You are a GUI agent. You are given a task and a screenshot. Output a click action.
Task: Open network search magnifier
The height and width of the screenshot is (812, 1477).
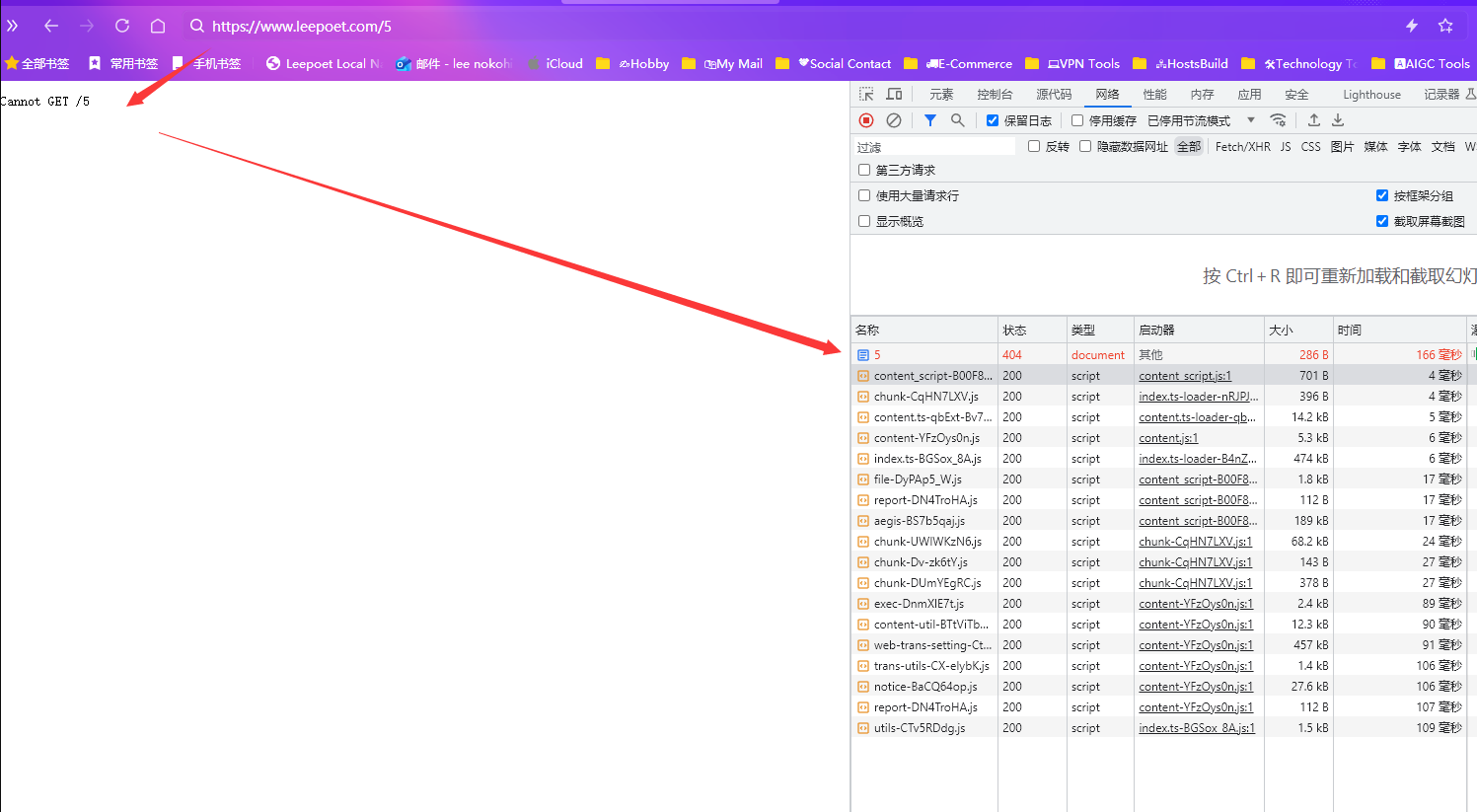pyautogui.click(x=957, y=120)
